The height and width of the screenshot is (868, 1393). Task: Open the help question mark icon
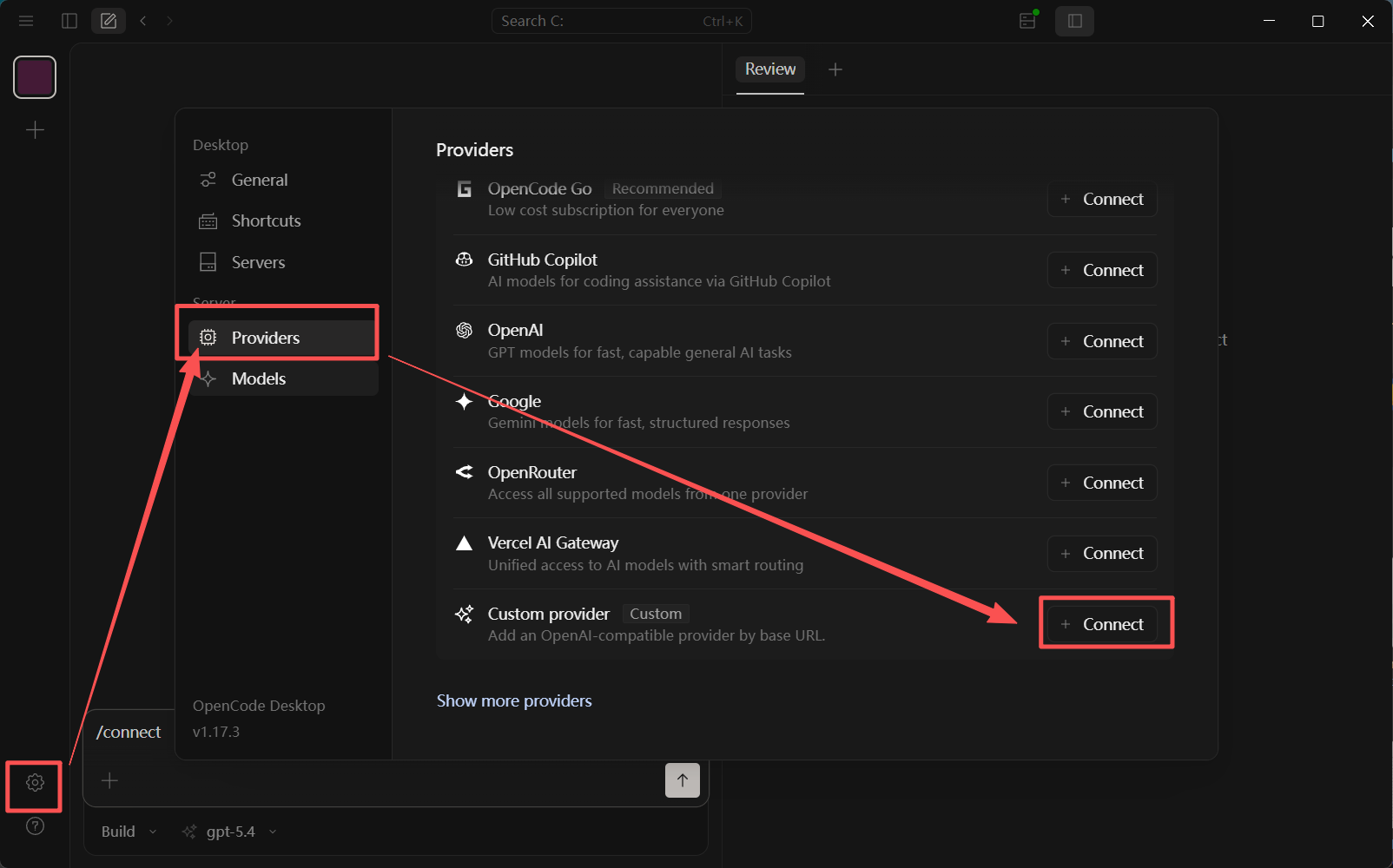point(35,825)
